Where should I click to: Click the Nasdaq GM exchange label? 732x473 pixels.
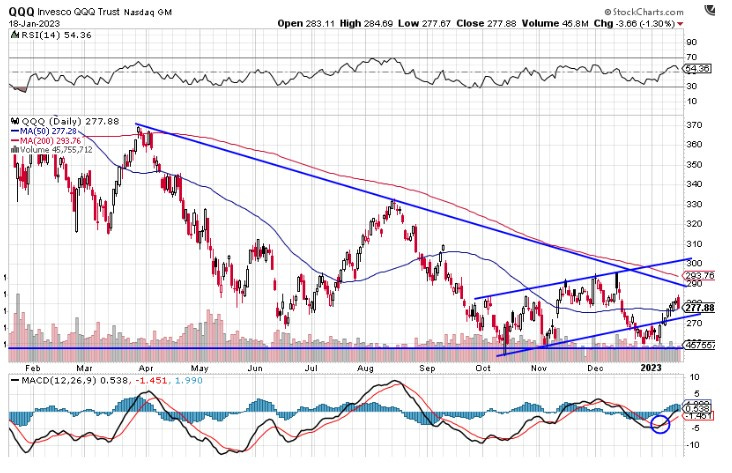[x=148, y=12]
